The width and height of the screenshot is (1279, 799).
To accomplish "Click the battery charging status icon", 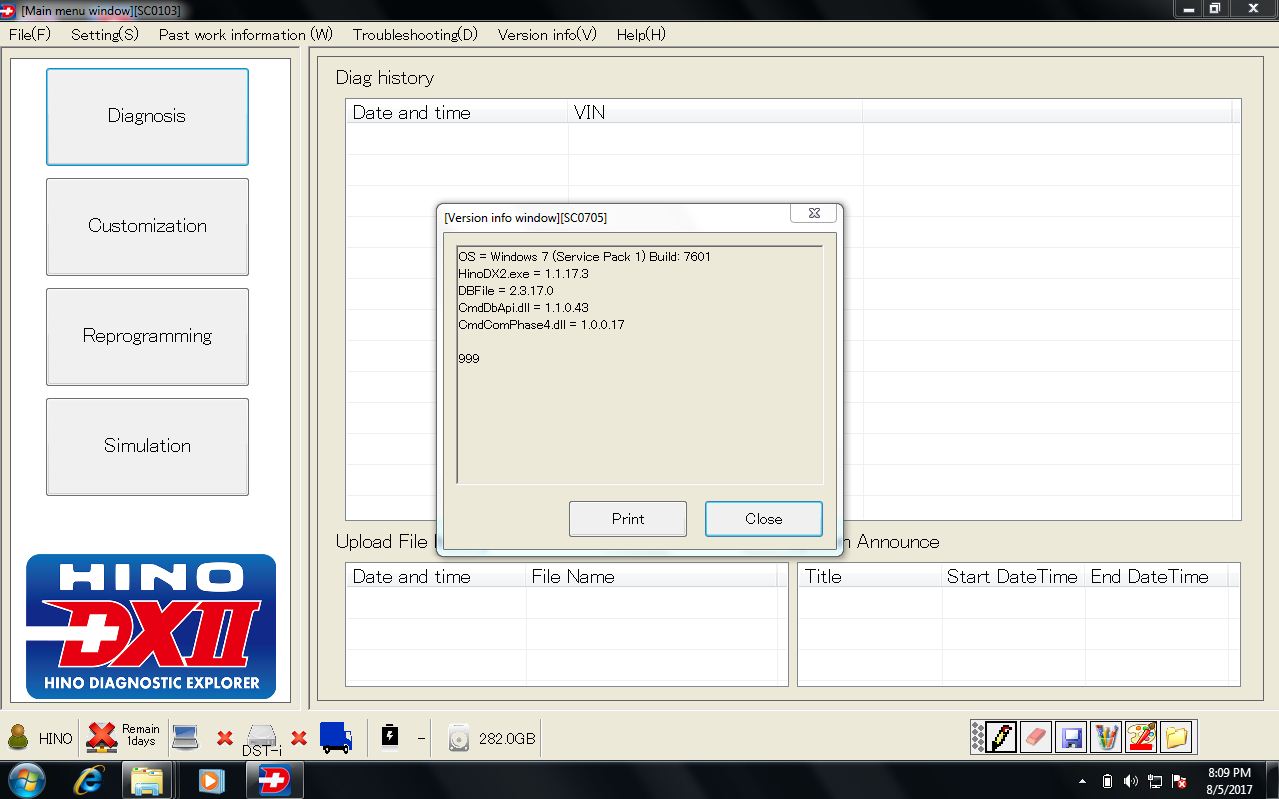I will [390, 737].
